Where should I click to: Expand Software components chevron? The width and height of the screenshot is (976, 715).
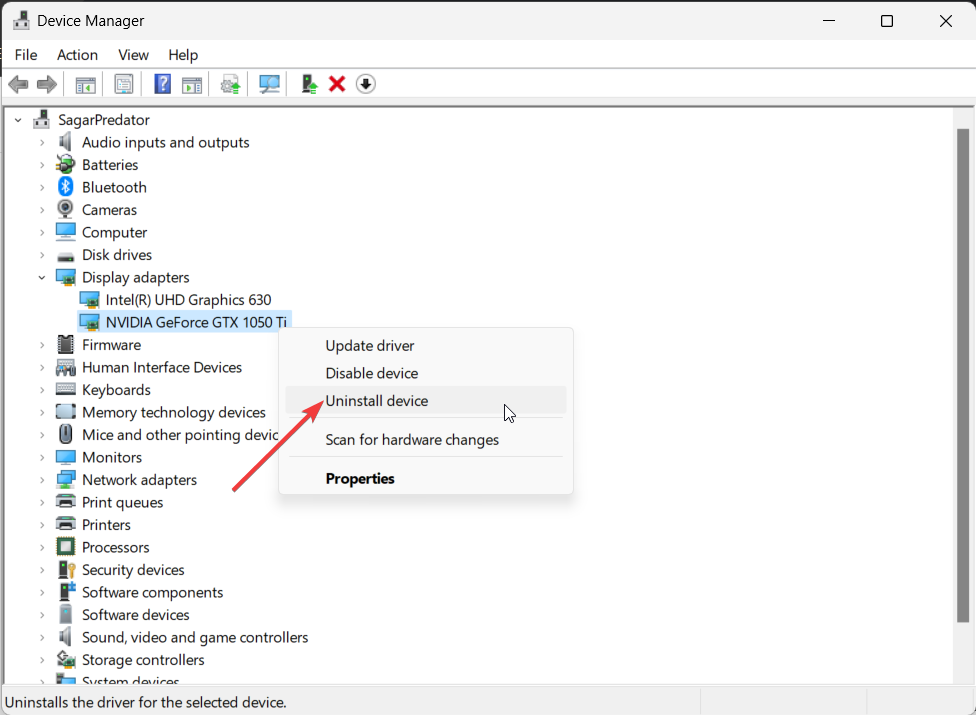42,592
